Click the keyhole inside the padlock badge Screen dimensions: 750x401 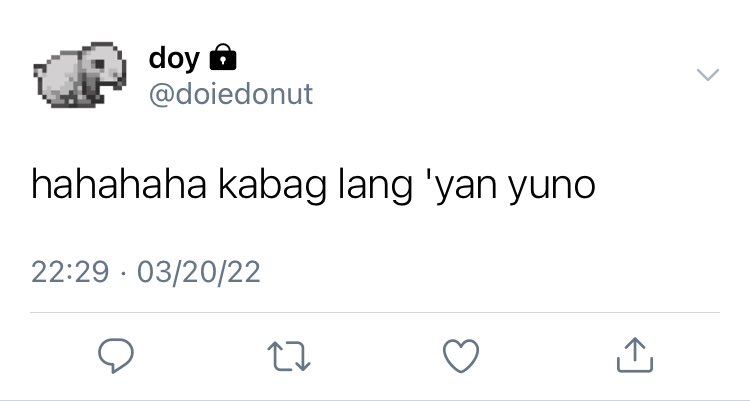coord(223,61)
